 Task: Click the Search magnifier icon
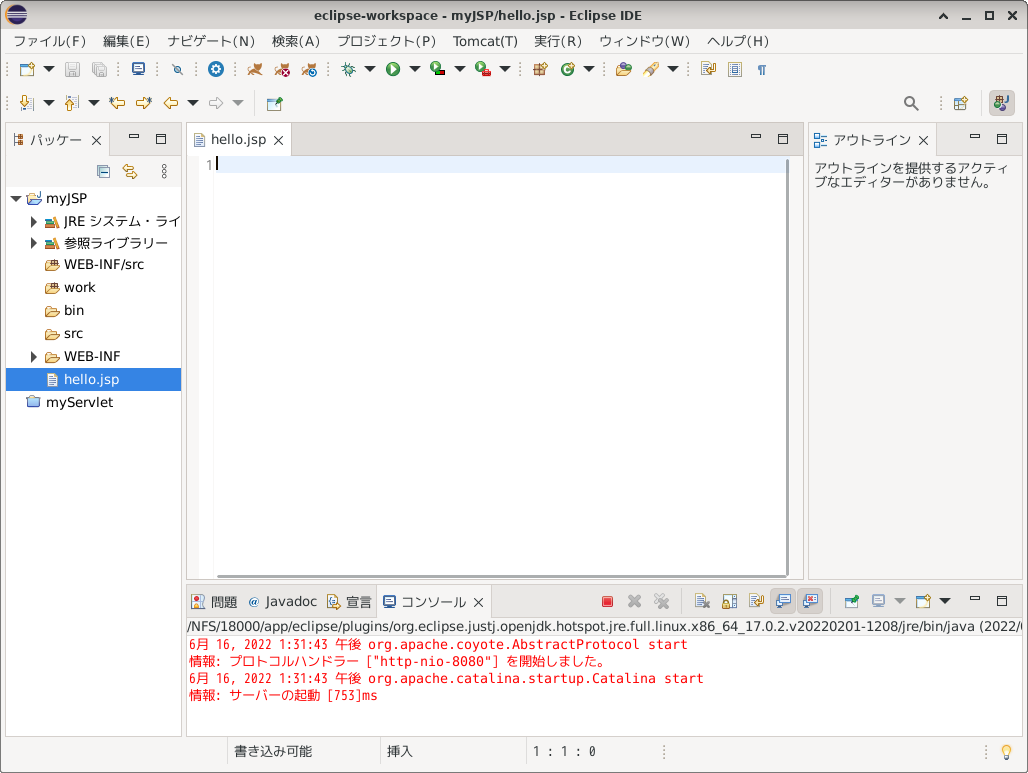point(911,103)
